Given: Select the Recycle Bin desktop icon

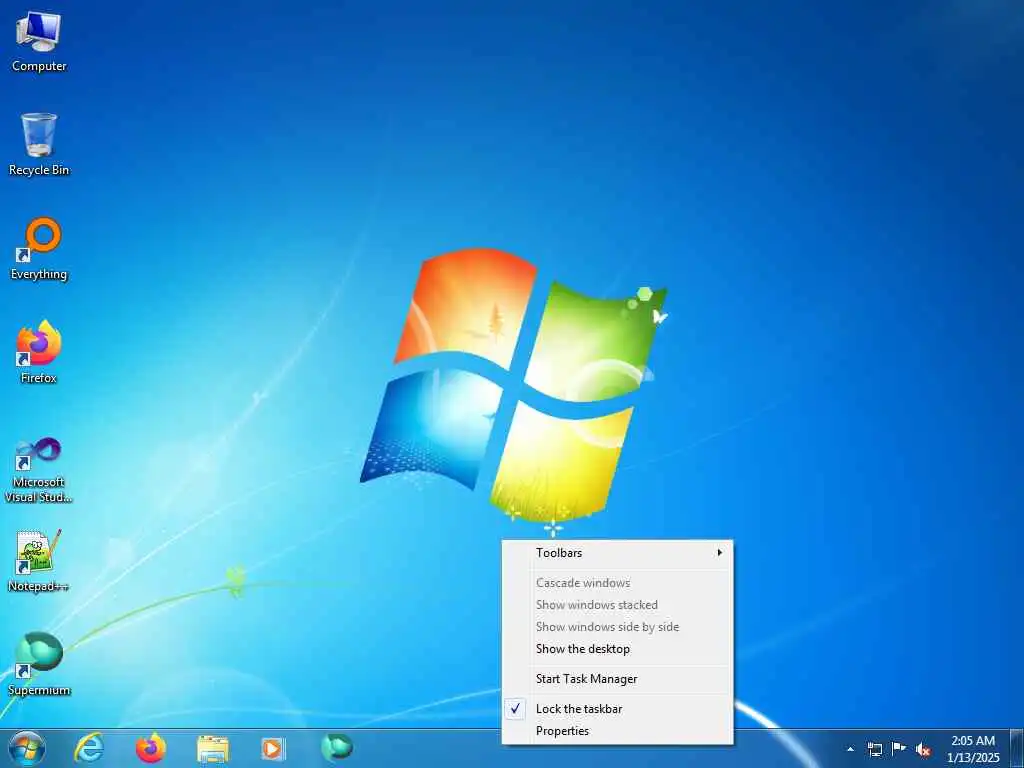Looking at the screenshot, I should coord(39,145).
